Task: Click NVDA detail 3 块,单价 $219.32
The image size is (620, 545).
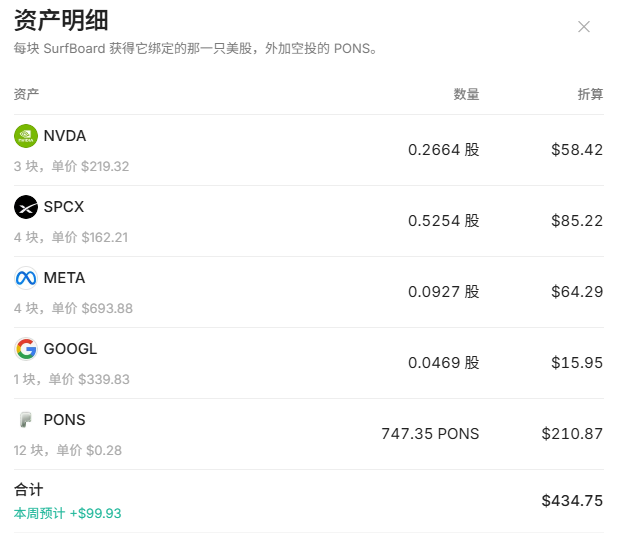Action: tap(72, 166)
